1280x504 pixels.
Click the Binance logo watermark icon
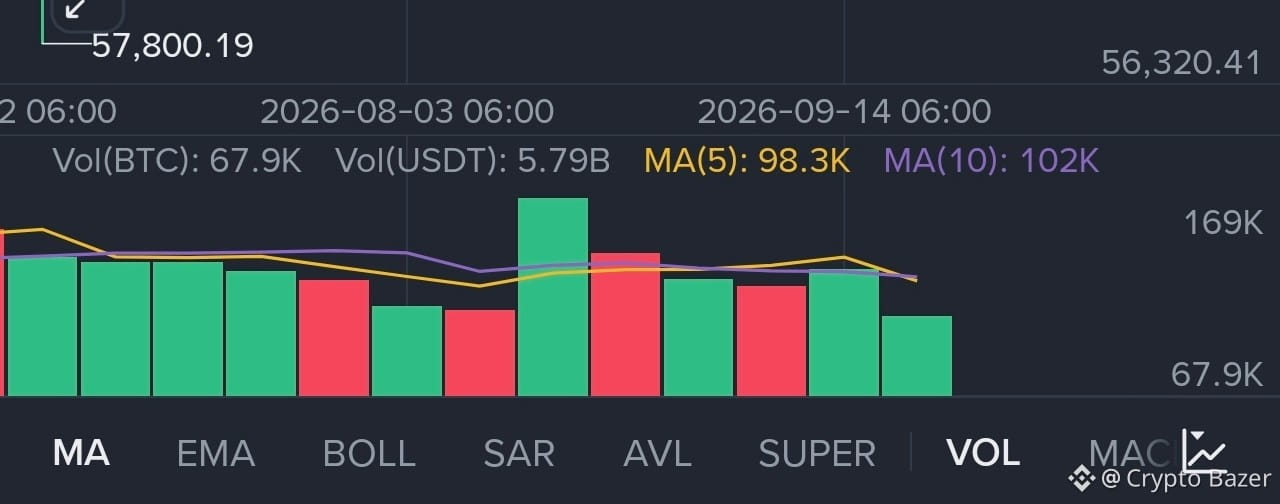tap(1081, 478)
